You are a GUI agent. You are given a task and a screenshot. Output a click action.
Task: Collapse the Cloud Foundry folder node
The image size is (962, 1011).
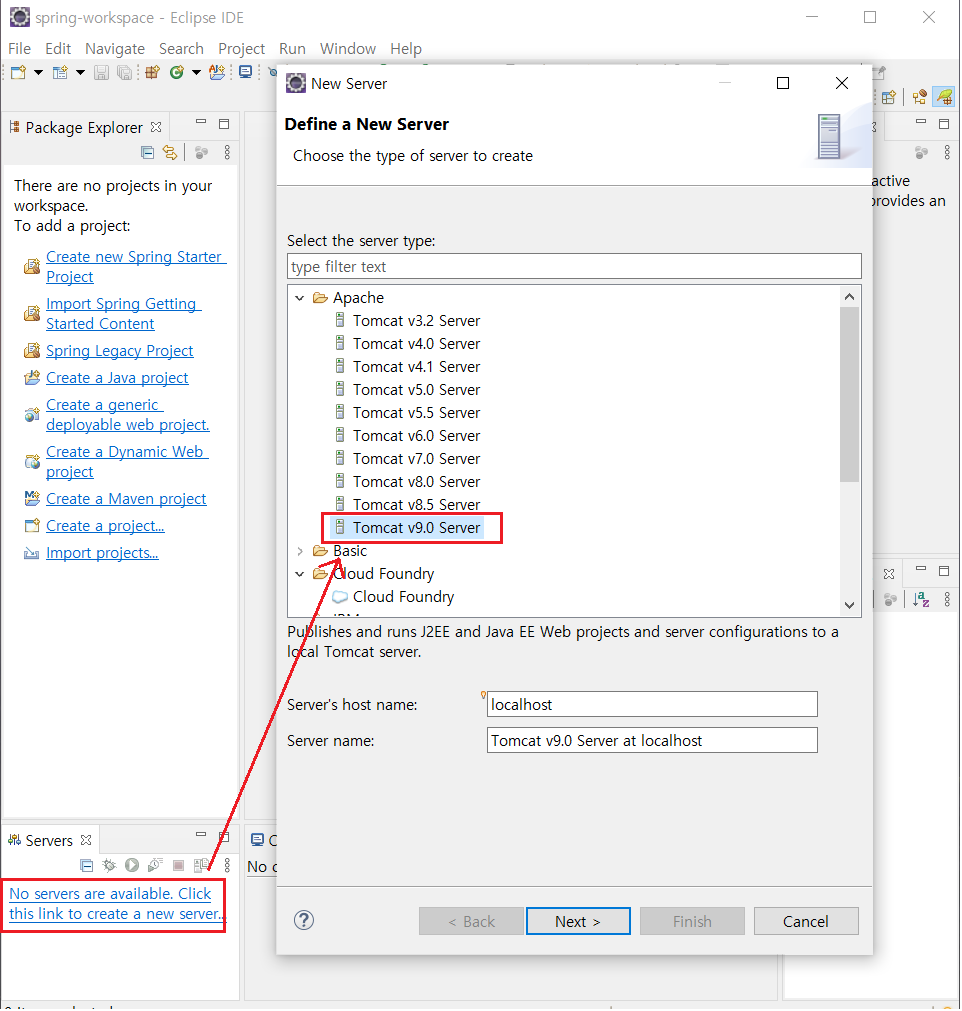coord(300,574)
